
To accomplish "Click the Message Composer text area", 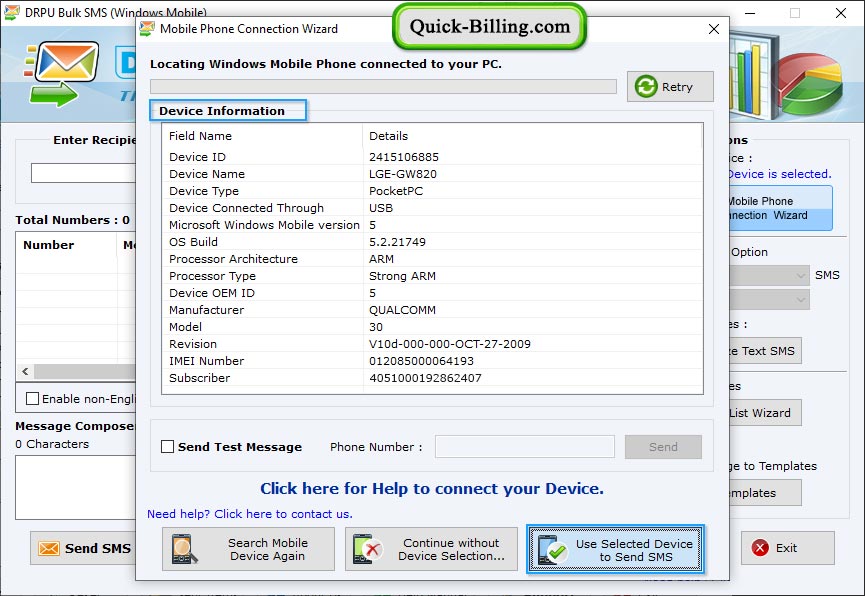I will pyautogui.click(x=76, y=487).
